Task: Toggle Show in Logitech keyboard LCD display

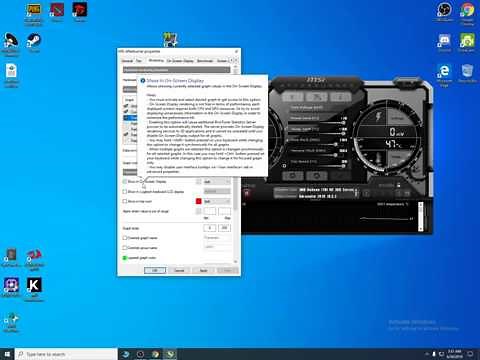Action: pyautogui.click(x=125, y=192)
